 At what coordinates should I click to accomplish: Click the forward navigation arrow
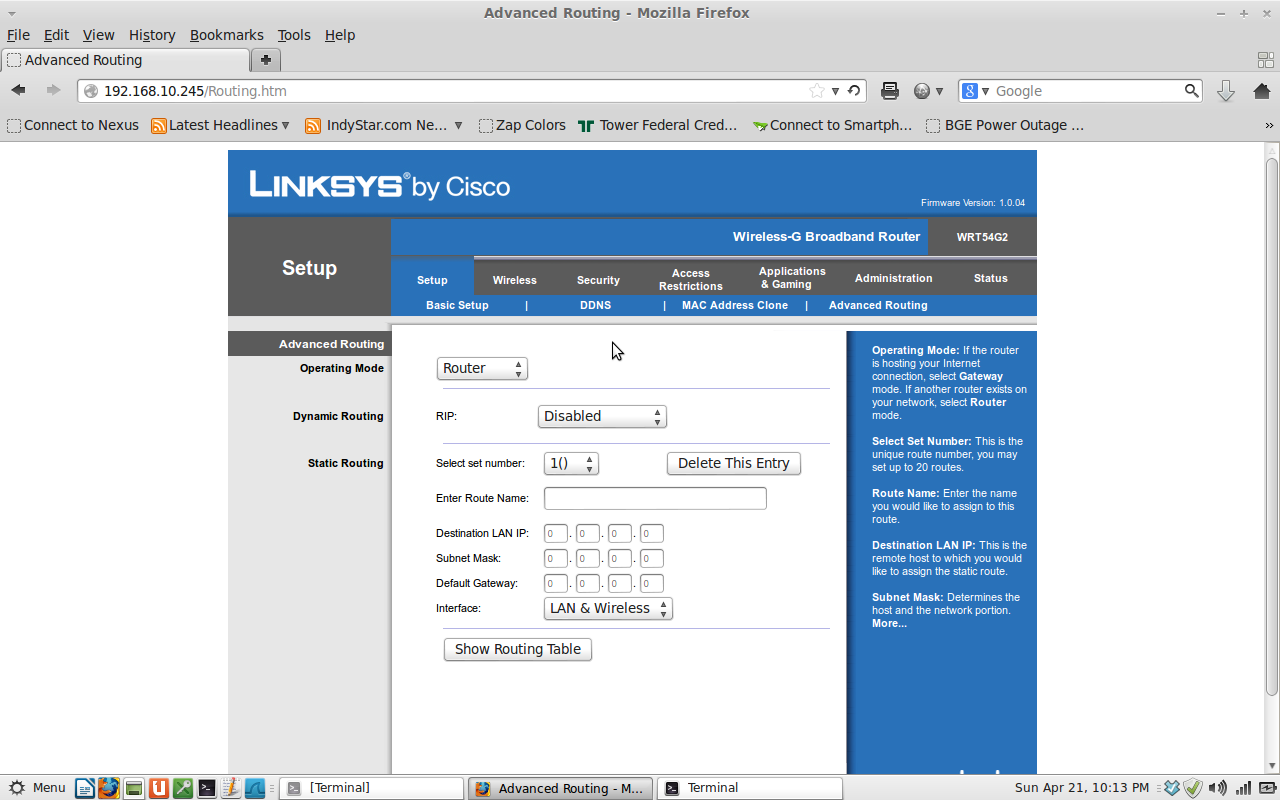pyautogui.click(x=53, y=91)
